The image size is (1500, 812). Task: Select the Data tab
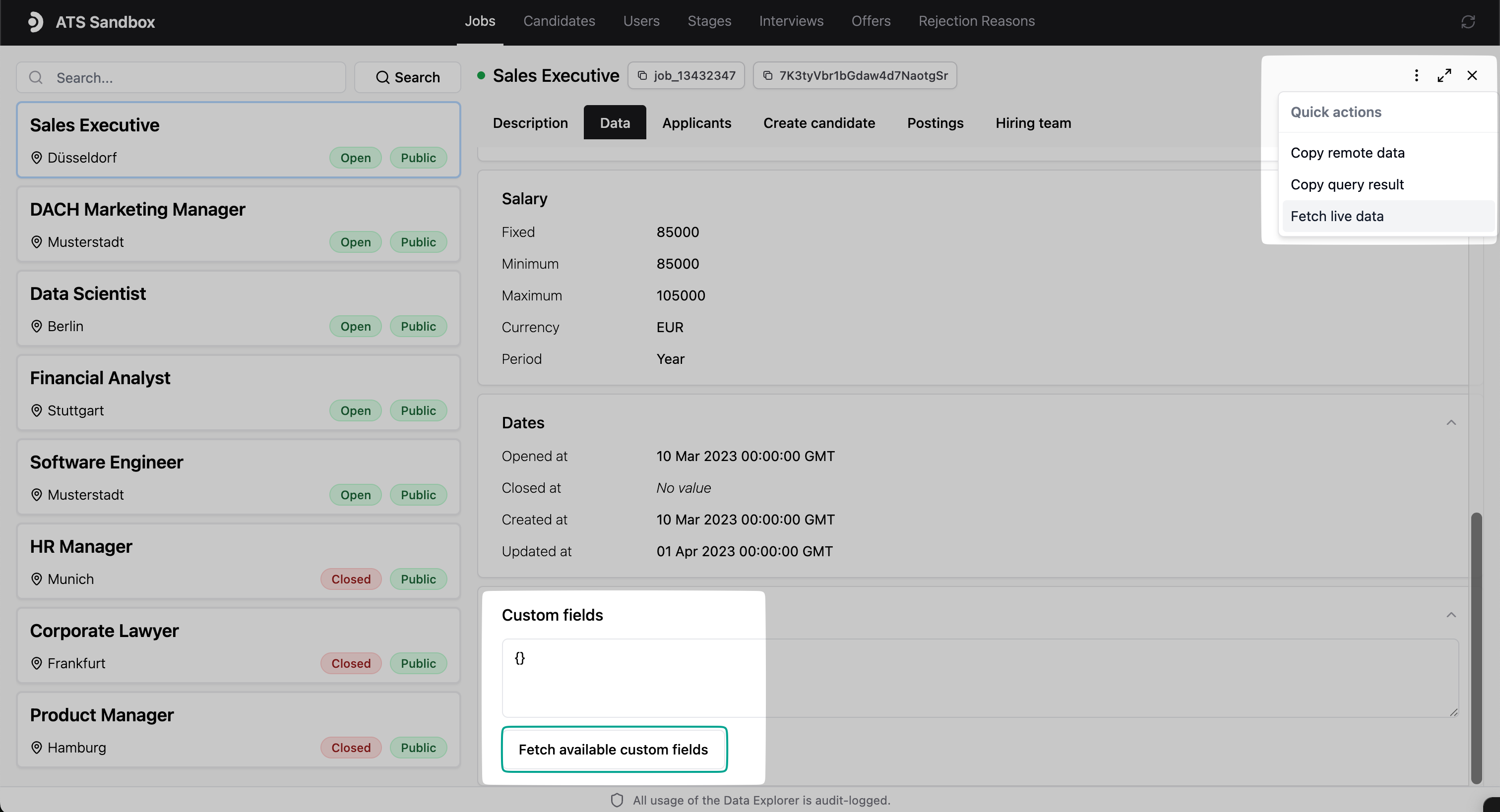[615, 123]
